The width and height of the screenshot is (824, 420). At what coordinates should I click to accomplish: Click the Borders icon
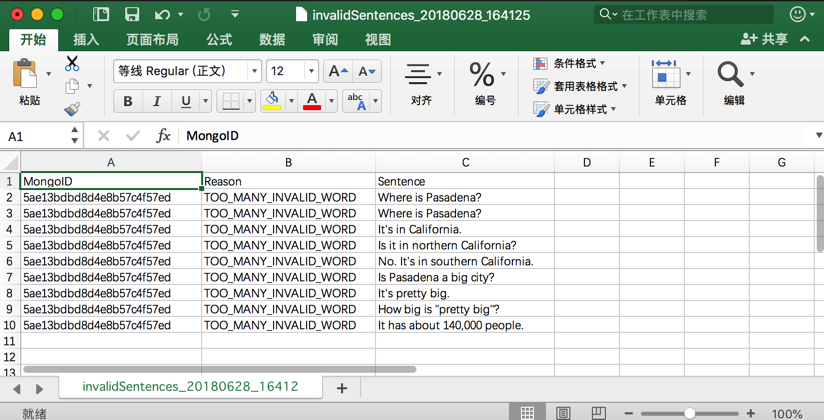[x=231, y=101]
